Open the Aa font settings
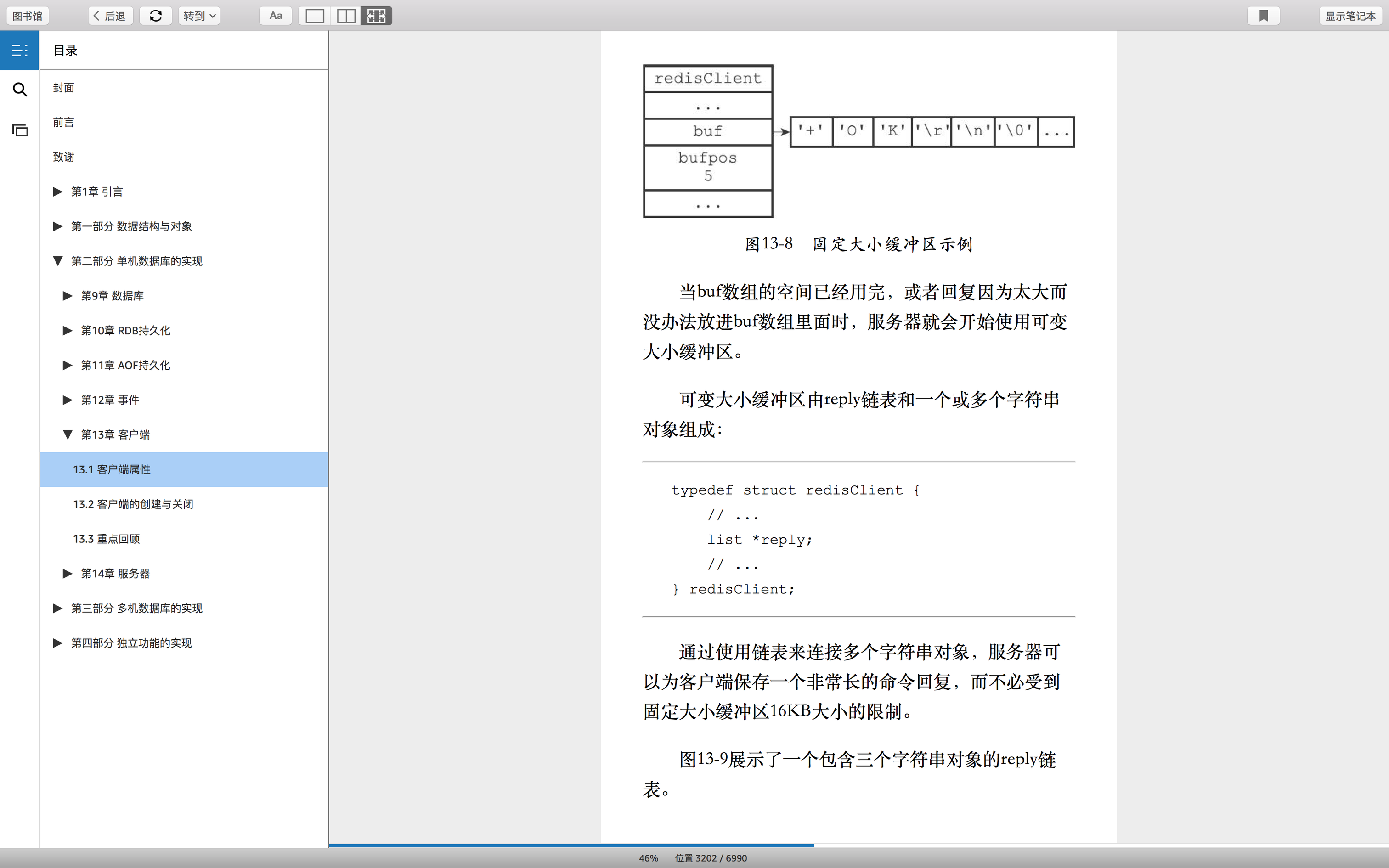Viewport: 1389px width, 868px height. pos(276,16)
